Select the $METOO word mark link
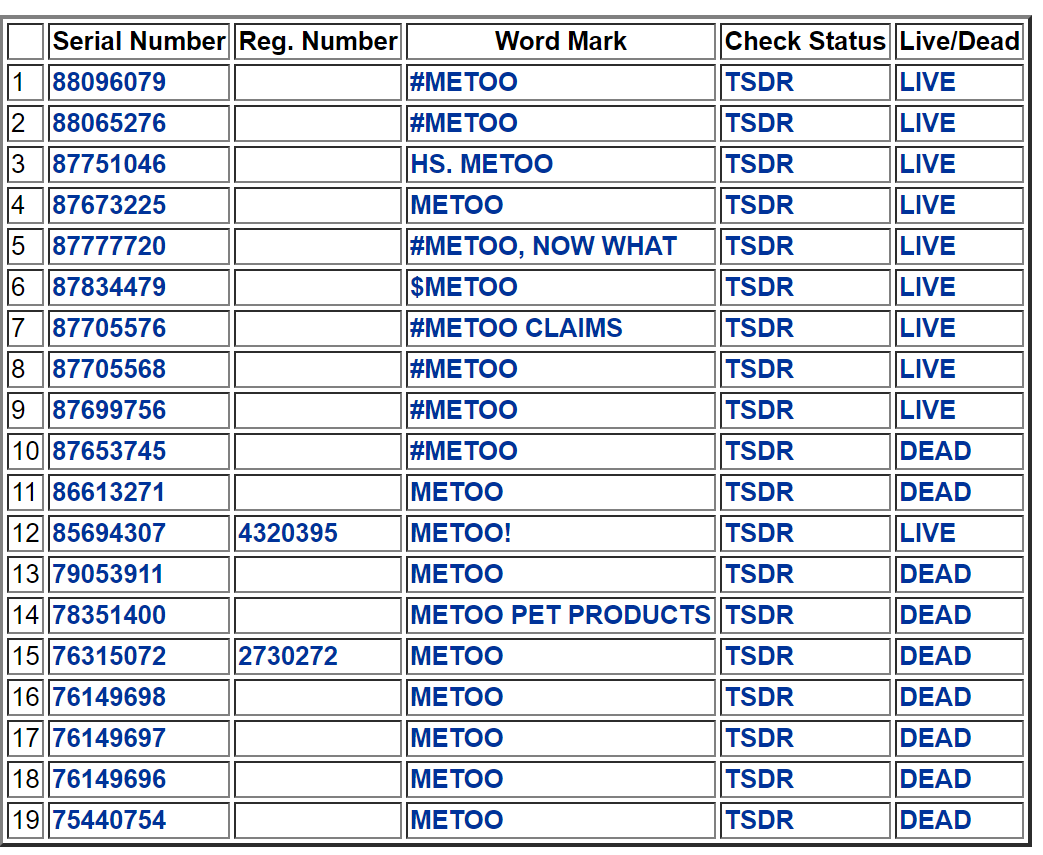The image size is (1043, 855). 463,287
